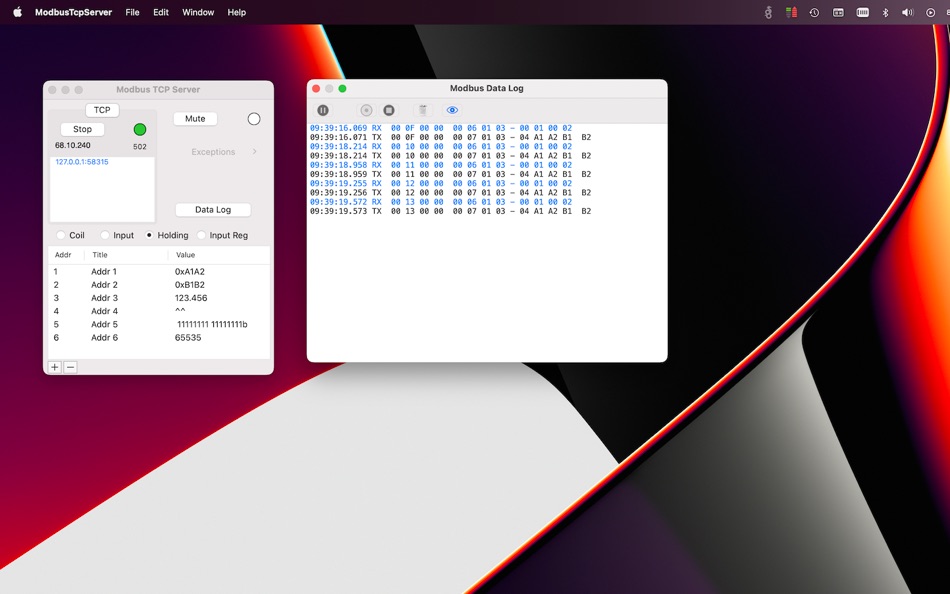Open the volume menu bar icon
This screenshot has width=950, height=594.
(x=908, y=12)
